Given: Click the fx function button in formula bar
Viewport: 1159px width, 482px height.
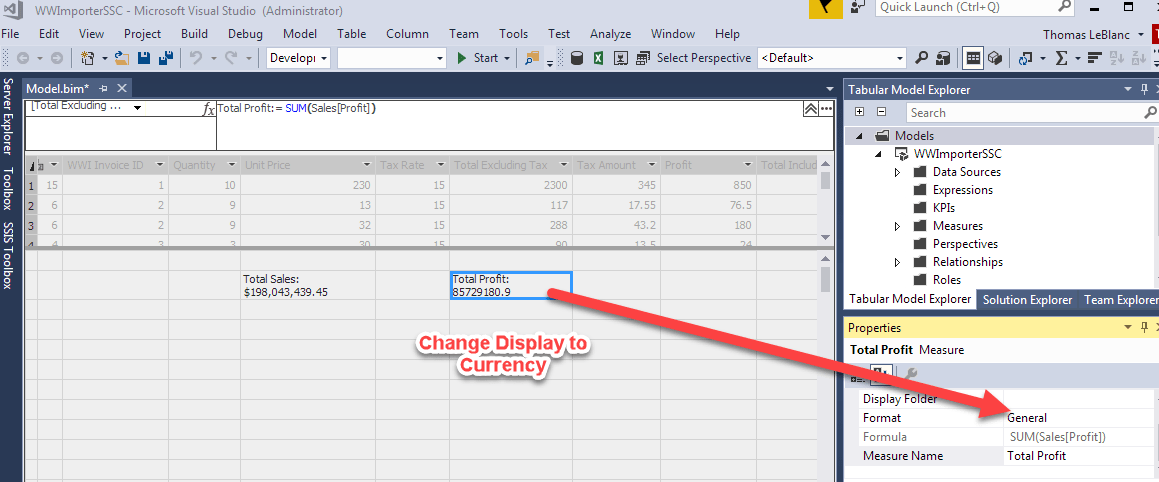Looking at the screenshot, I should [208, 109].
